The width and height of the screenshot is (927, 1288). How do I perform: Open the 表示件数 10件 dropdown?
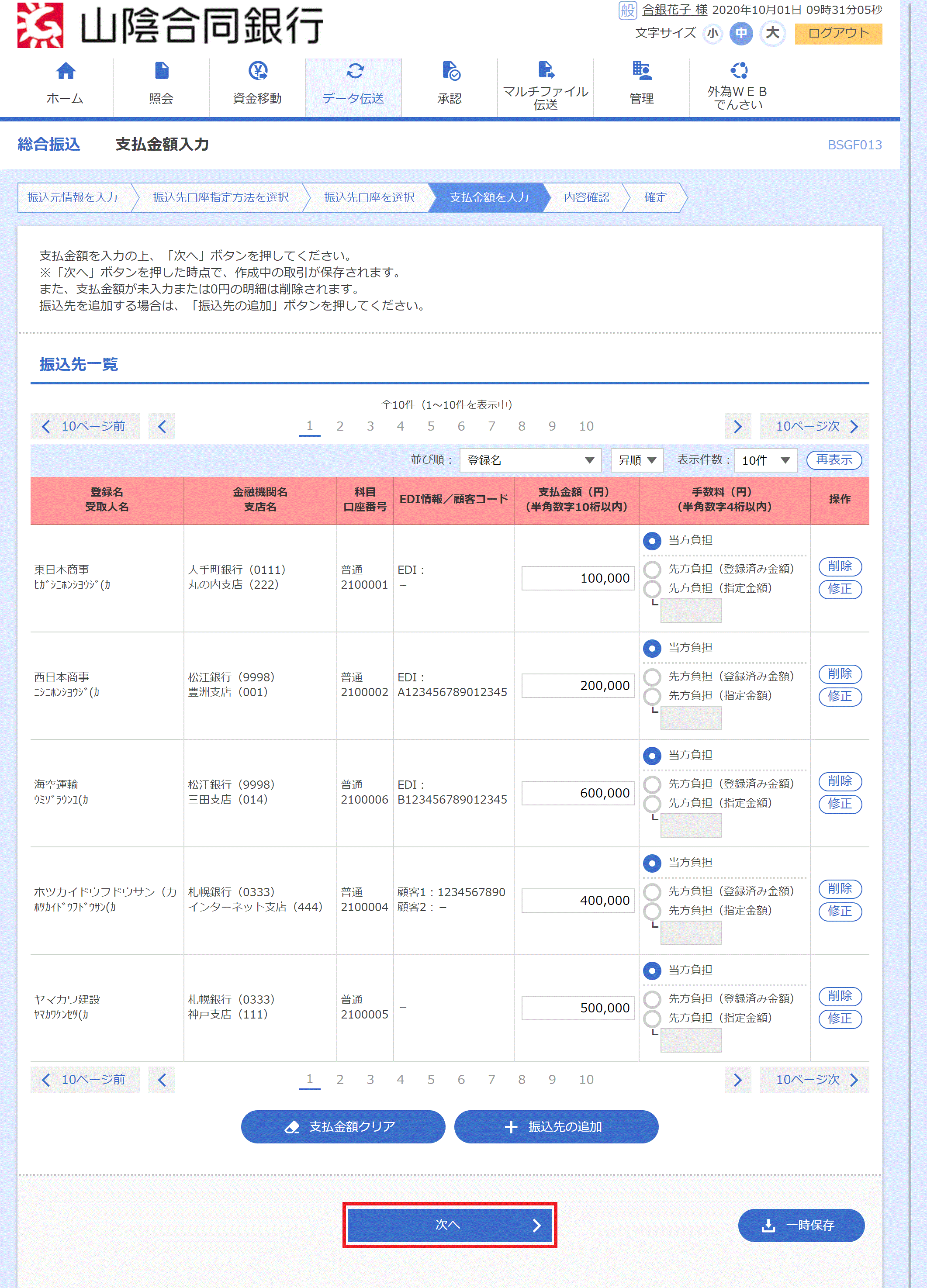(765, 460)
